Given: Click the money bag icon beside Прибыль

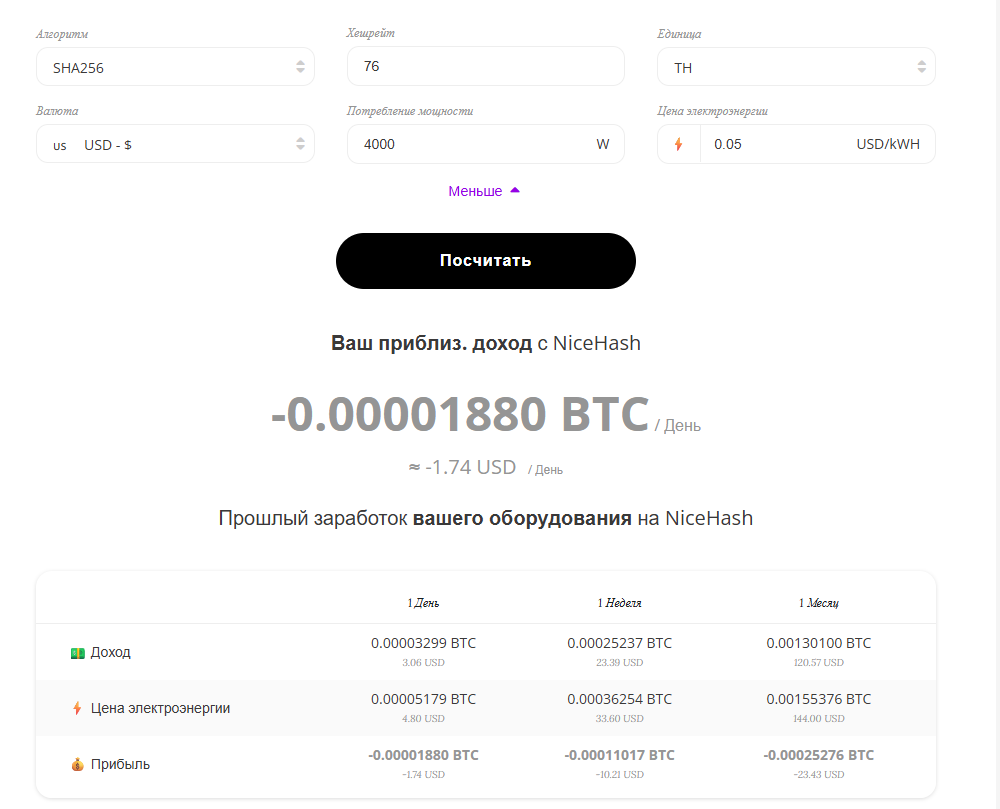Looking at the screenshot, I should [77, 765].
